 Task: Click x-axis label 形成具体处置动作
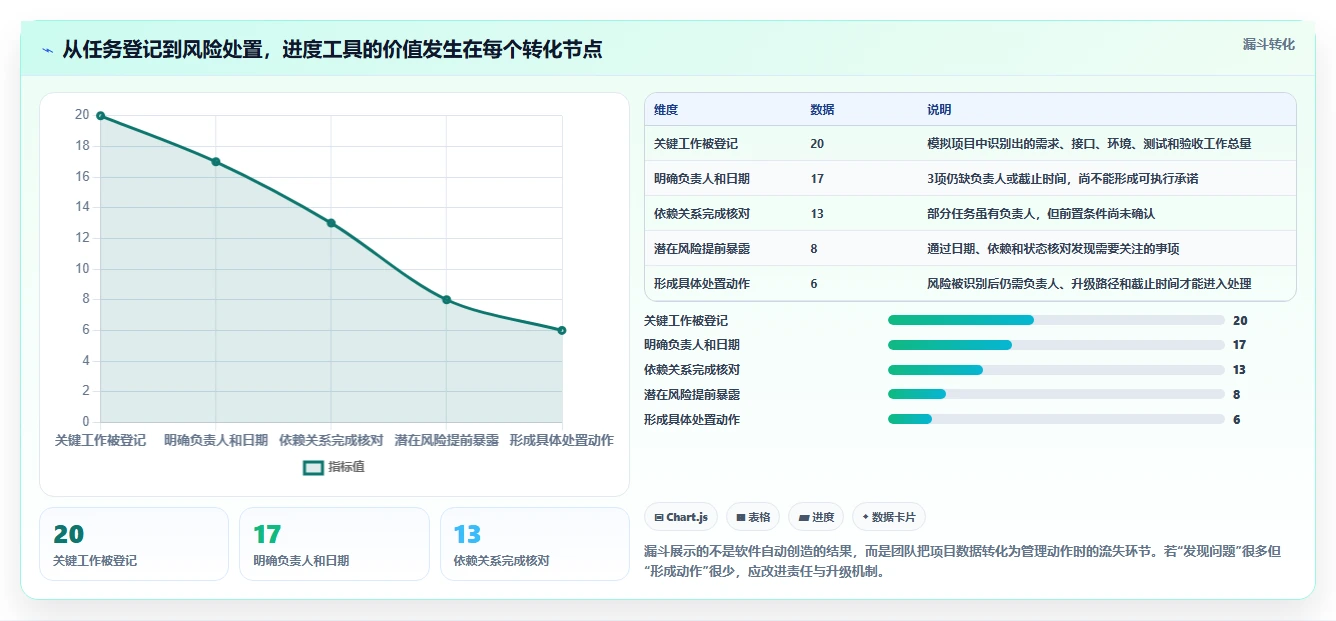[x=561, y=440]
